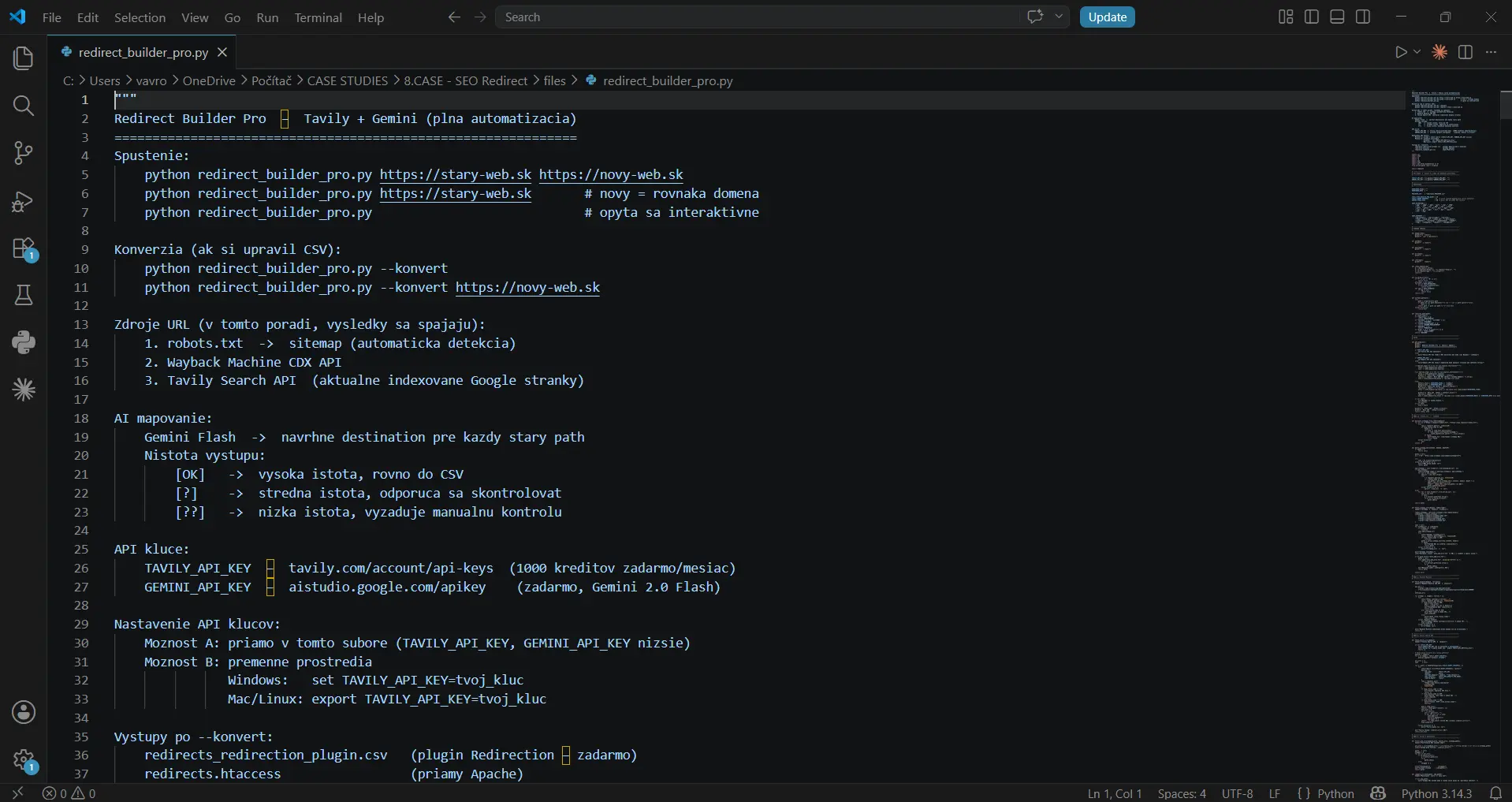This screenshot has height=802, width=1512.
Task: Open the Explorer view in activity bar
Action: point(24,58)
